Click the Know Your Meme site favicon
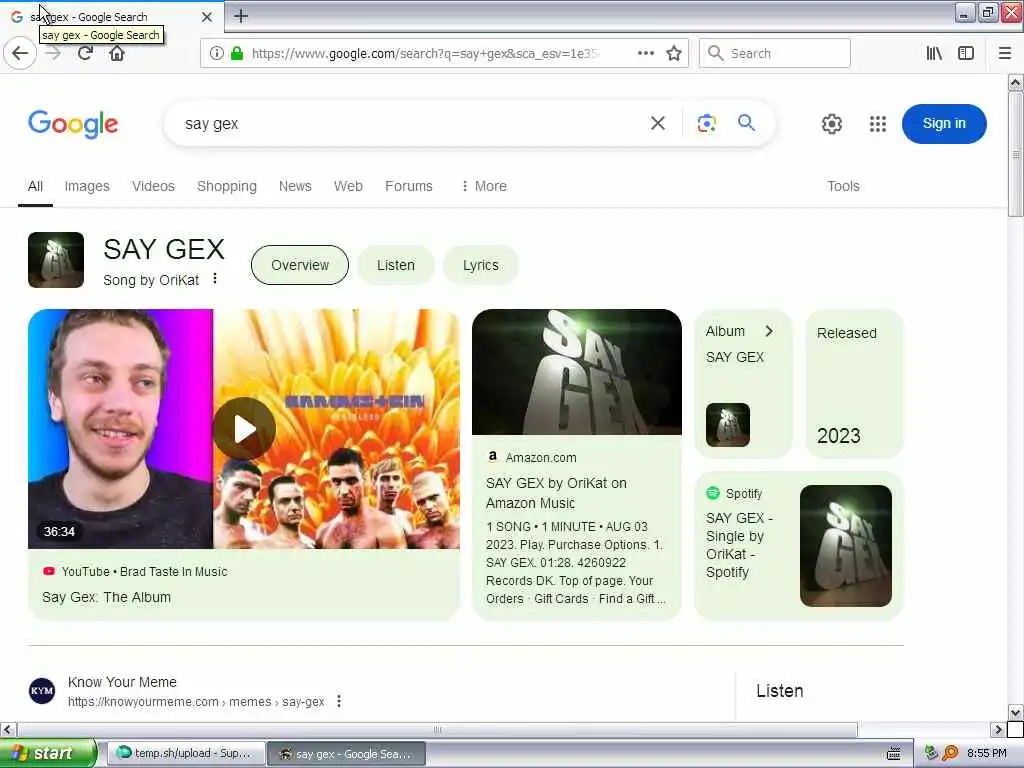Image resolution: width=1024 pixels, height=768 pixels. (42, 690)
